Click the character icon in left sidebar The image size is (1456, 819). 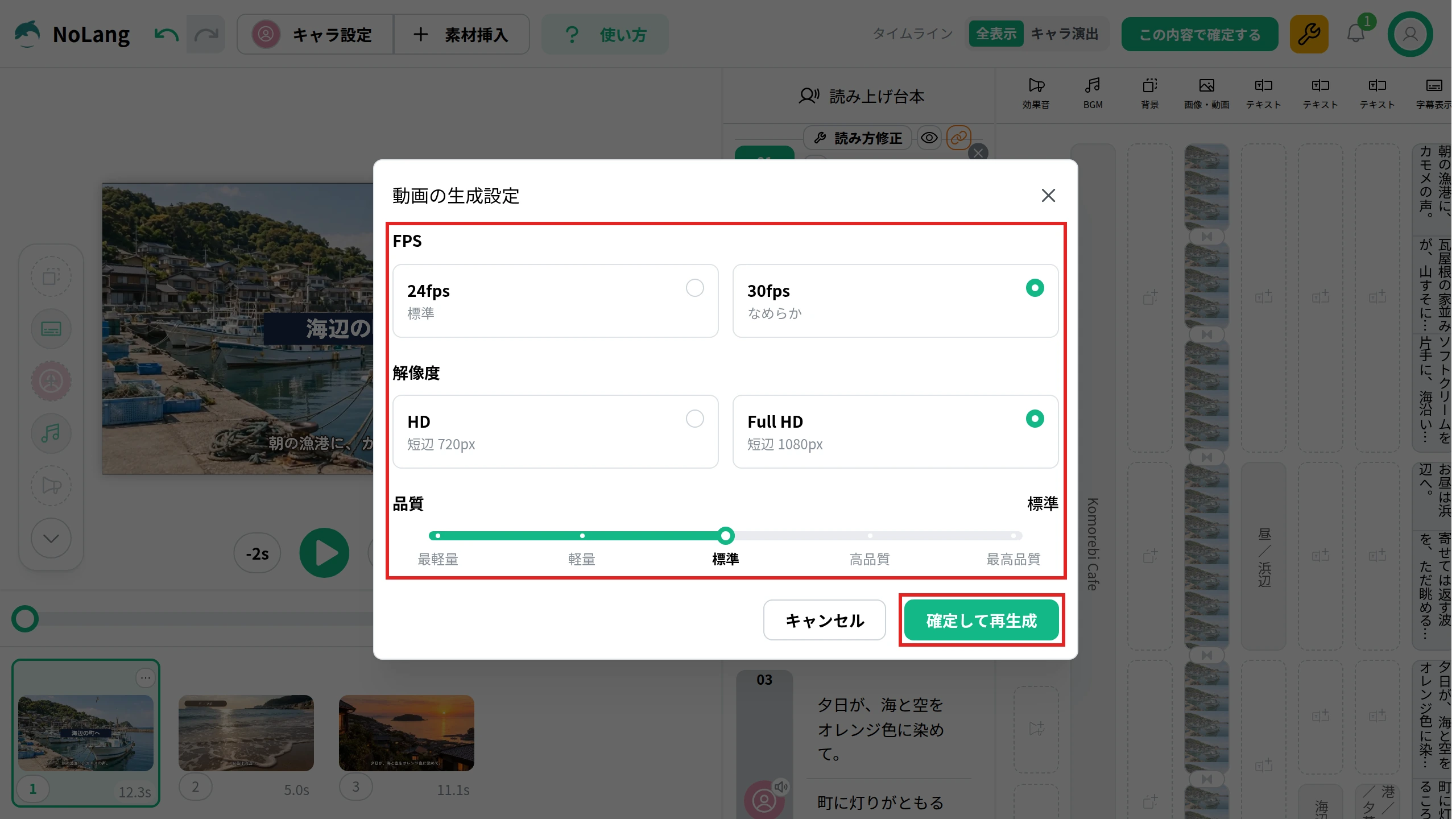pyautogui.click(x=51, y=381)
